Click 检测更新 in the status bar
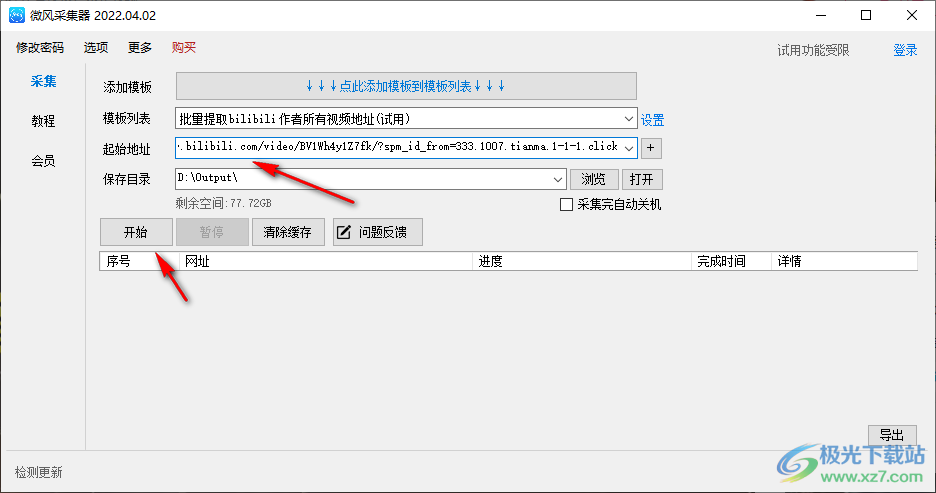The image size is (936, 493). pyautogui.click(x=39, y=473)
